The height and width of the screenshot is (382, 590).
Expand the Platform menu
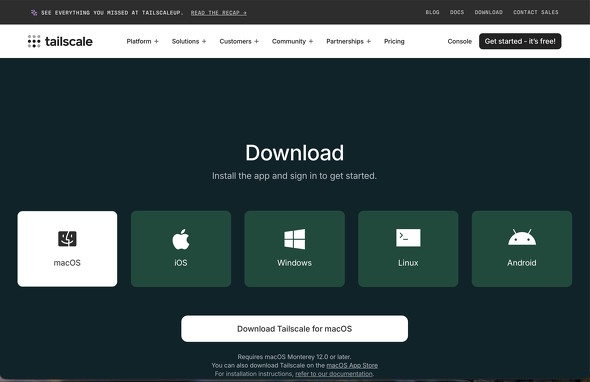coord(143,41)
